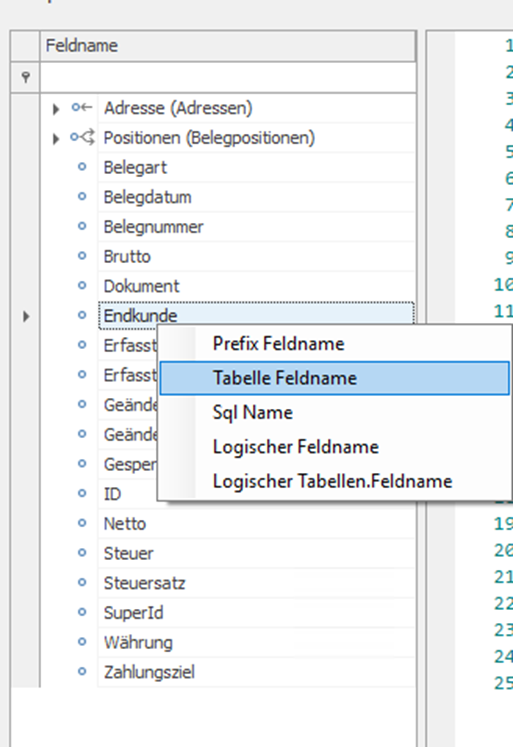Select Tabelle Feldname menu entry
Image resolution: width=513 pixels, height=747 pixels.
point(334,378)
